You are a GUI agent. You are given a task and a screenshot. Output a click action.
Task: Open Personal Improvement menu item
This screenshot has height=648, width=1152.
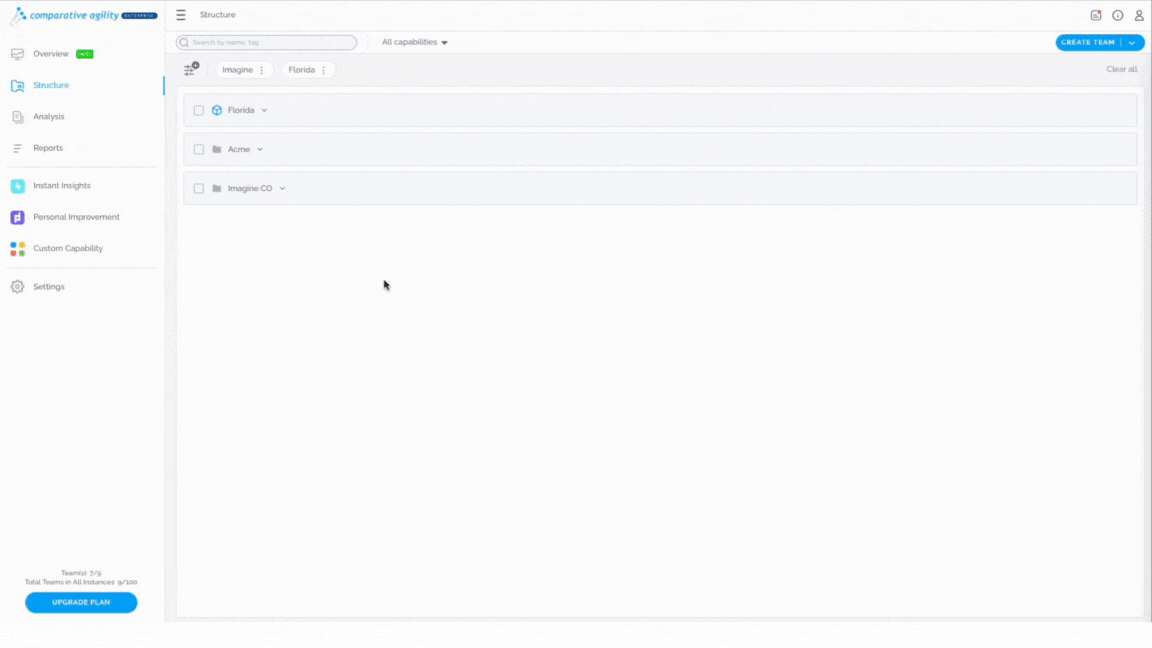coord(76,217)
